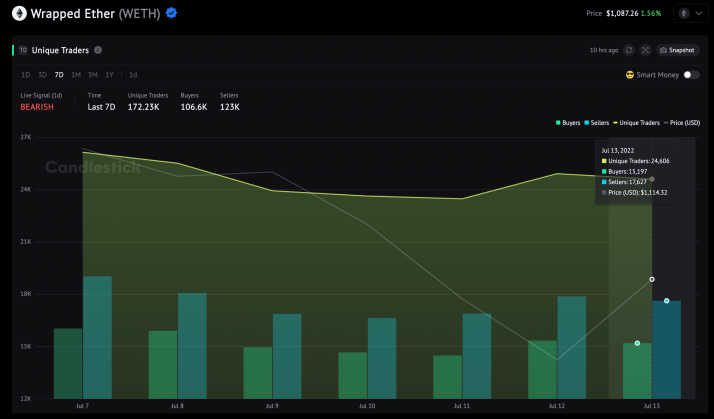
Task: Toggle the Buyers legend series
Action: click(x=568, y=123)
